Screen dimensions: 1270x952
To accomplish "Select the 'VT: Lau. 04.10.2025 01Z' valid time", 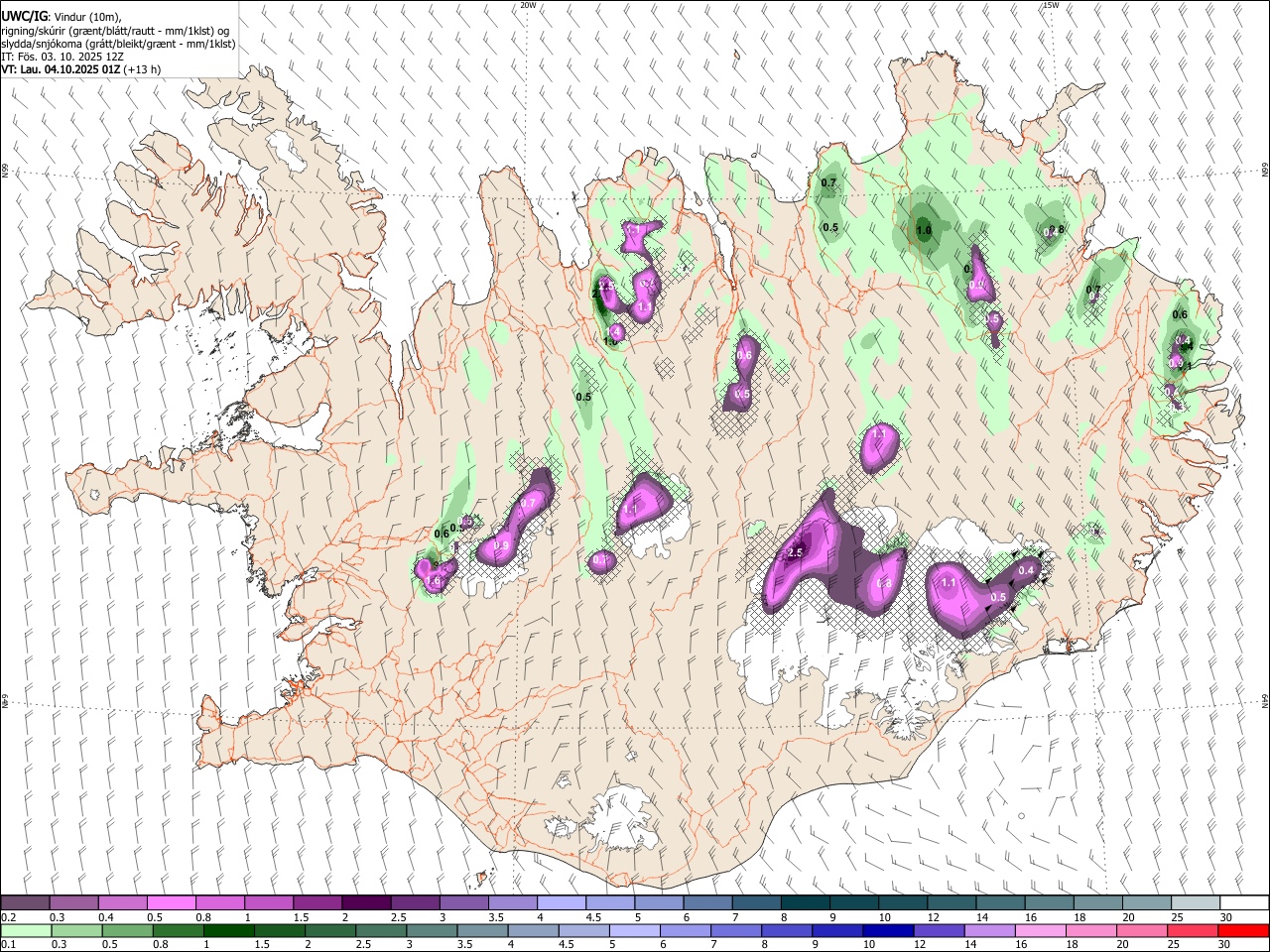I will [61, 70].
